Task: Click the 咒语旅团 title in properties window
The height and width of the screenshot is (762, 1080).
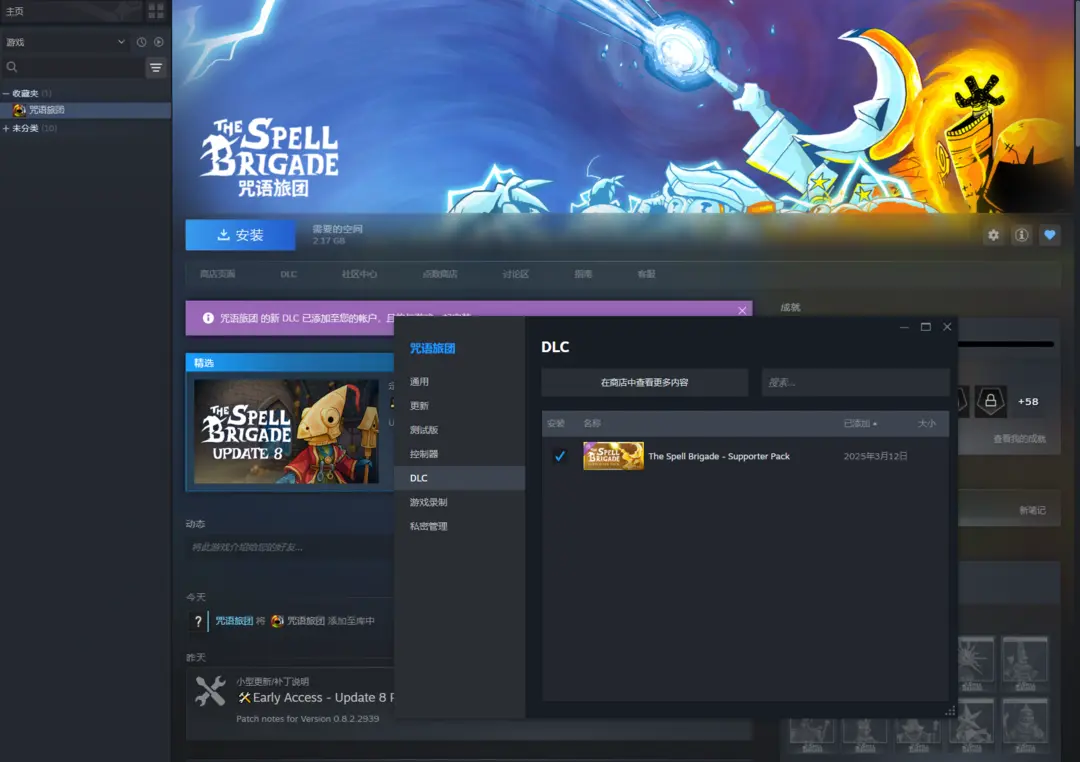Action: pyautogui.click(x=433, y=348)
